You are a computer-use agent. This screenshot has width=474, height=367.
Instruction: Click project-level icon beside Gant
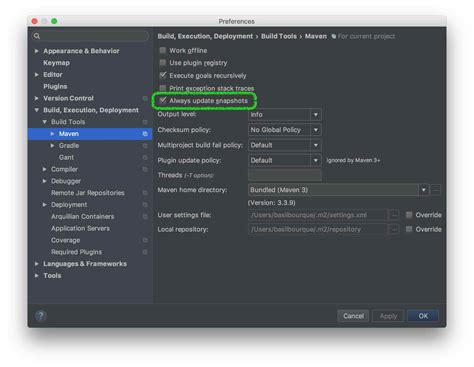click(145, 157)
